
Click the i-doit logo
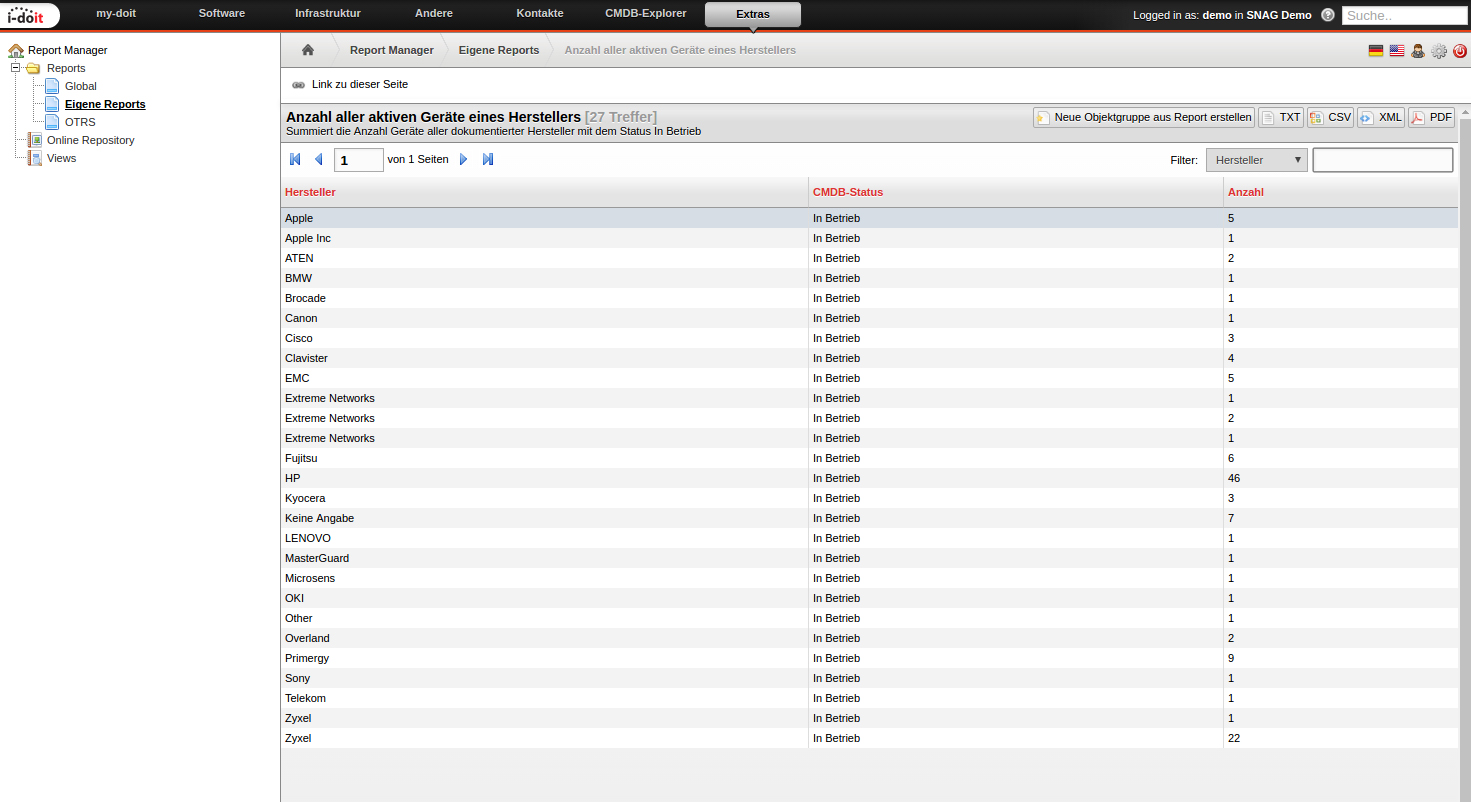click(31, 15)
